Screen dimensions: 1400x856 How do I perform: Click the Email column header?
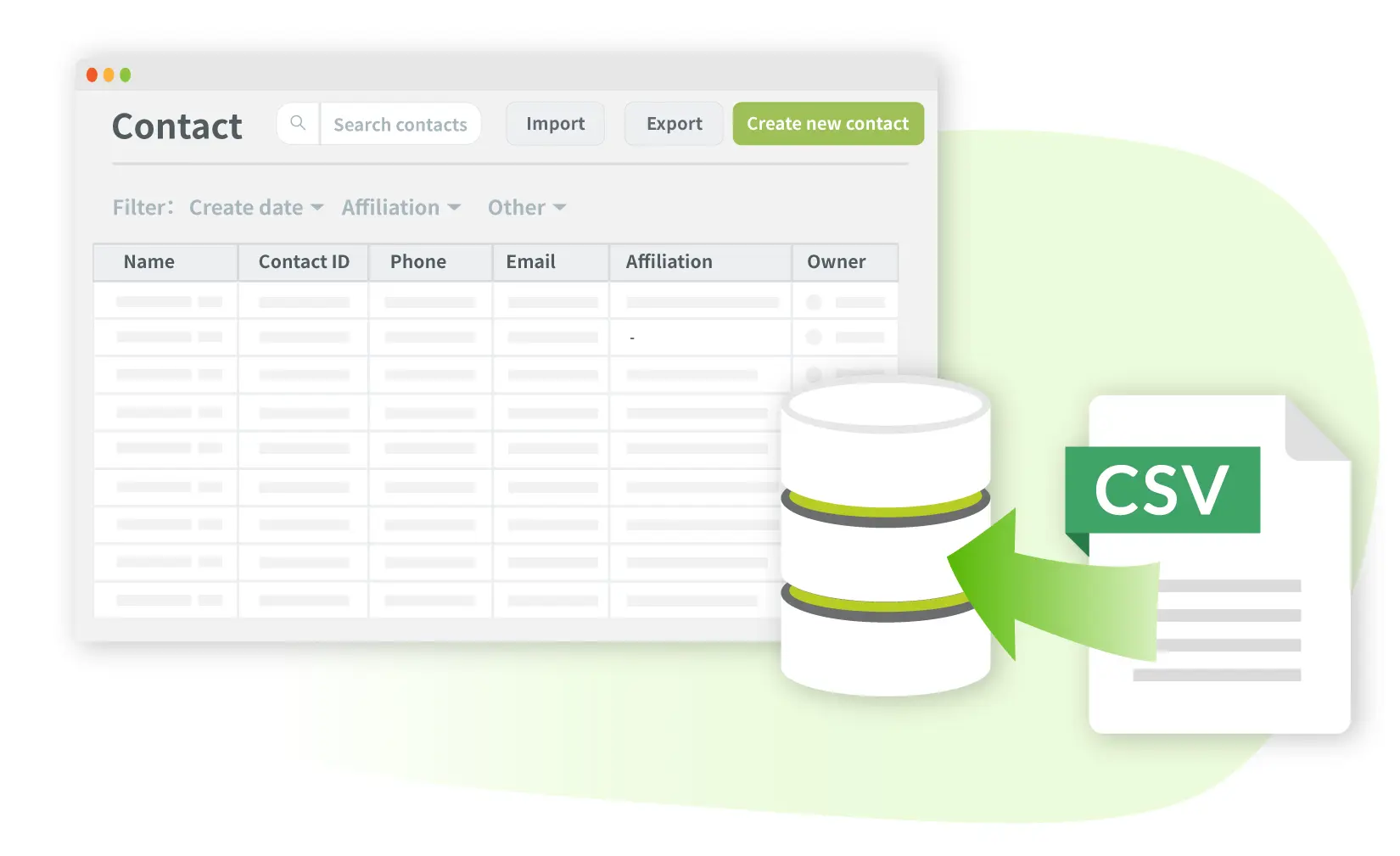[x=530, y=262]
